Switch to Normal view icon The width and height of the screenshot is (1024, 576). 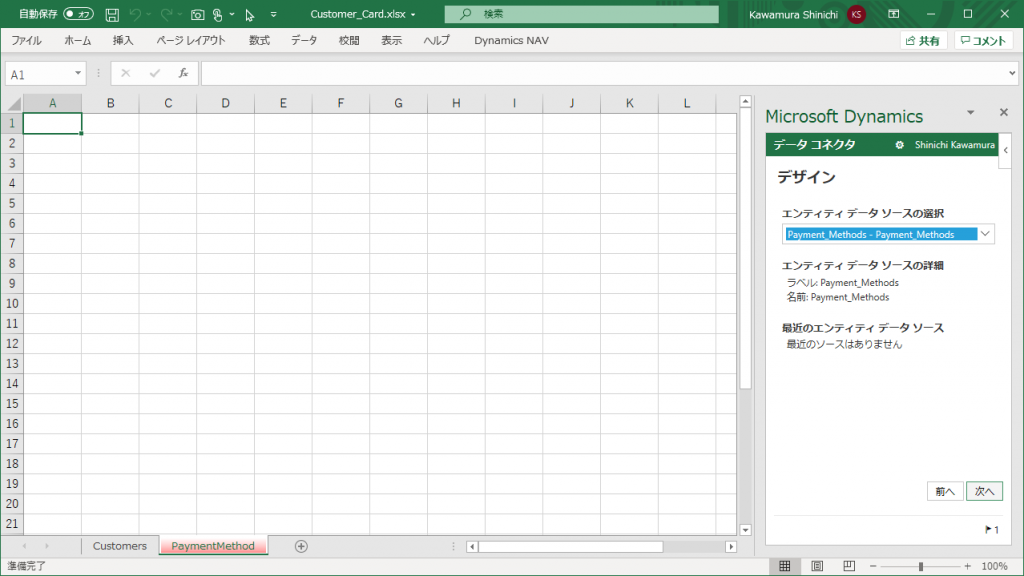[x=785, y=566]
